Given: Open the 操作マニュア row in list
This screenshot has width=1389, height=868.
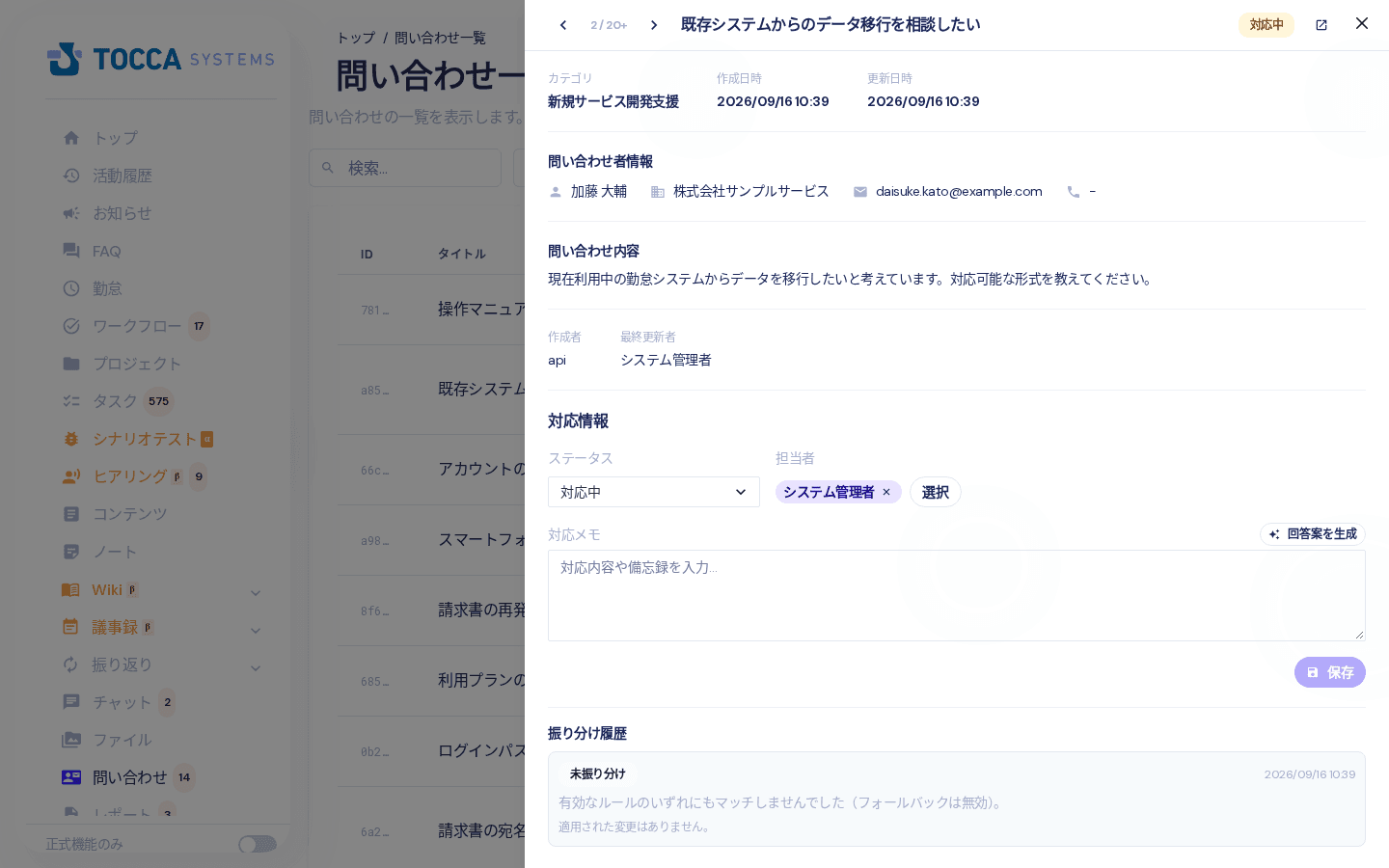Looking at the screenshot, I should 431,310.
